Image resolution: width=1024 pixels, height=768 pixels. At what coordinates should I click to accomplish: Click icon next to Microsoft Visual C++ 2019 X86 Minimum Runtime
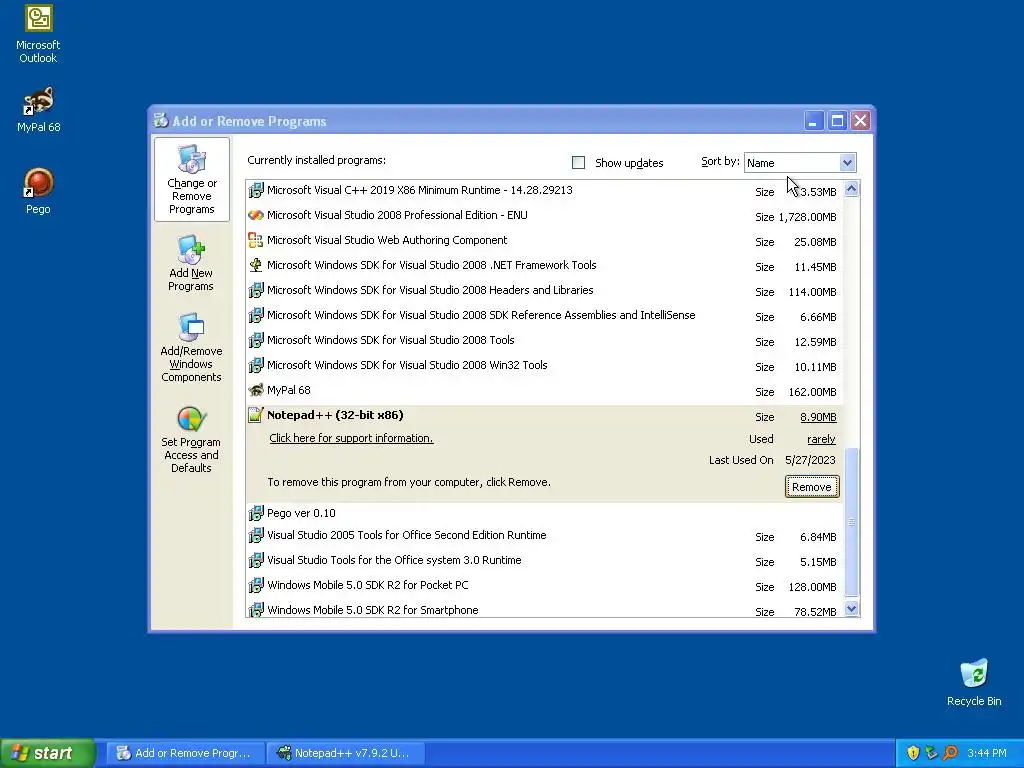coord(256,191)
